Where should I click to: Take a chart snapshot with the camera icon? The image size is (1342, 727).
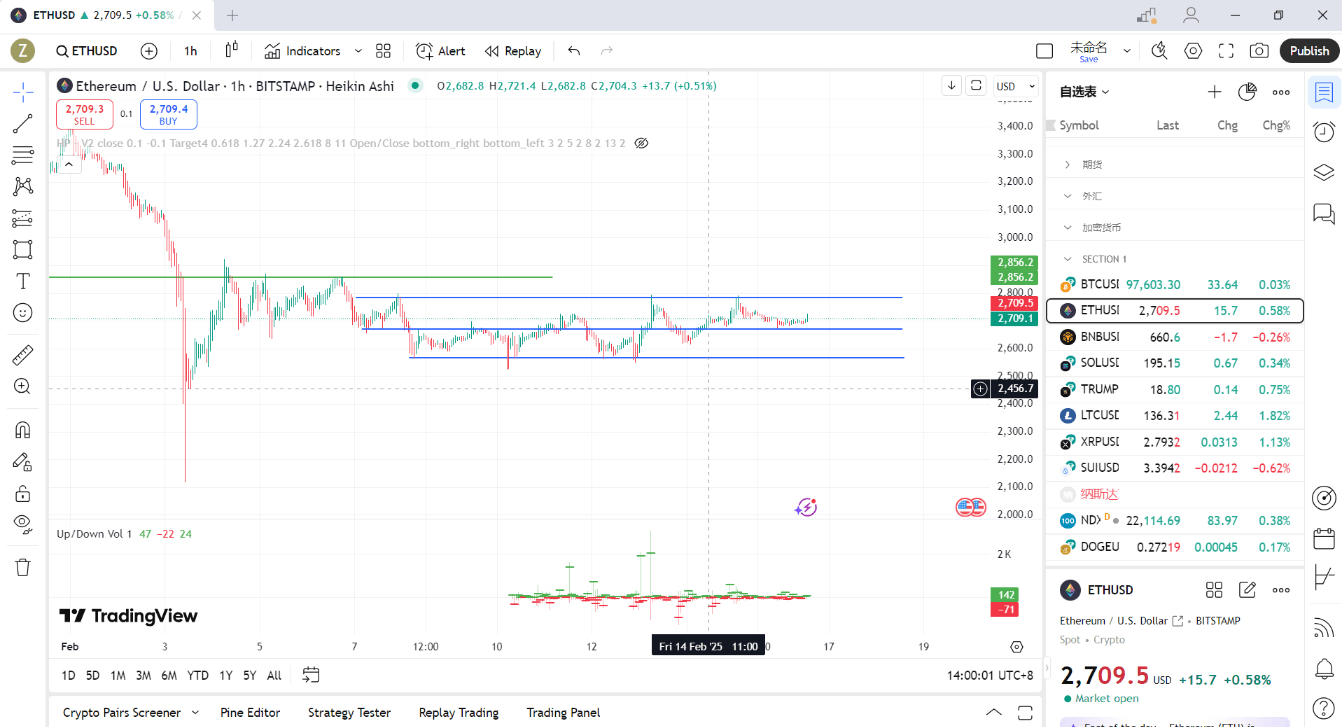click(x=1260, y=51)
